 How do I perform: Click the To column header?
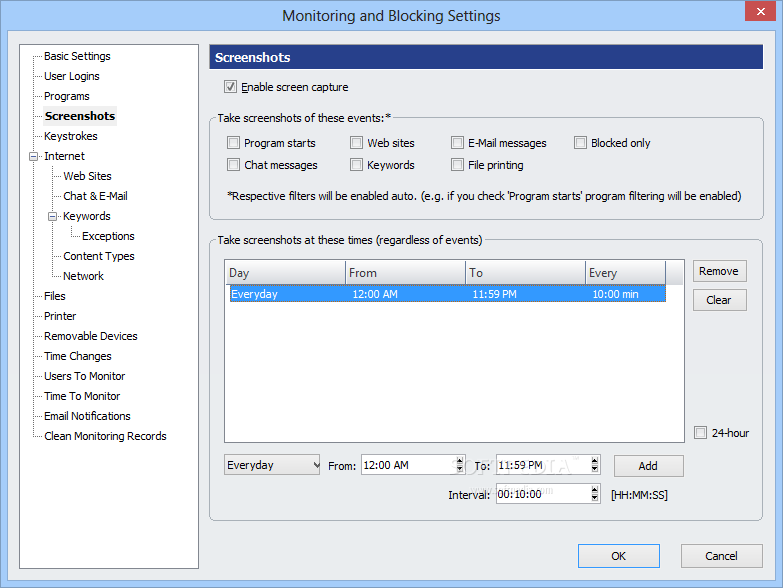click(x=525, y=273)
